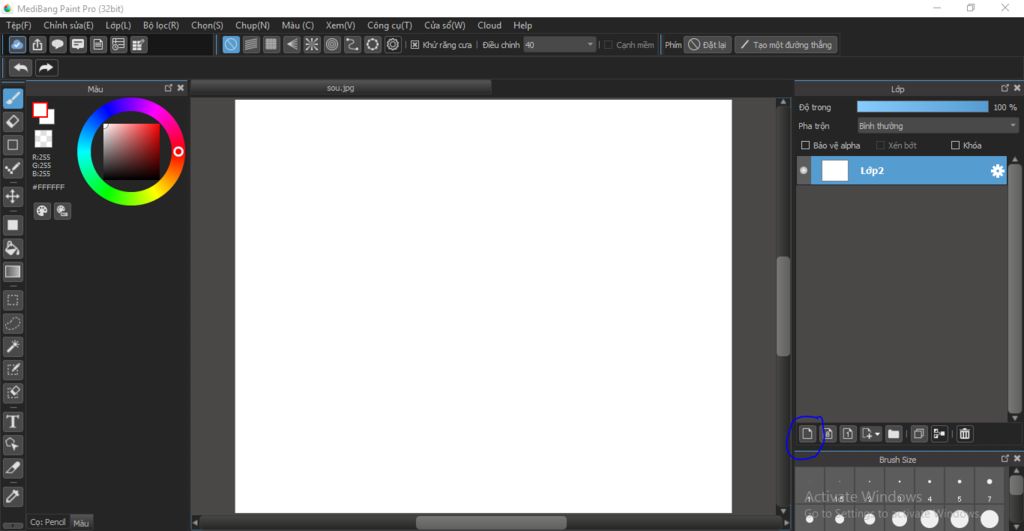Toggle the Cạnh mềm checkbox
The width and height of the screenshot is (1024, 531).
point(608,44)
